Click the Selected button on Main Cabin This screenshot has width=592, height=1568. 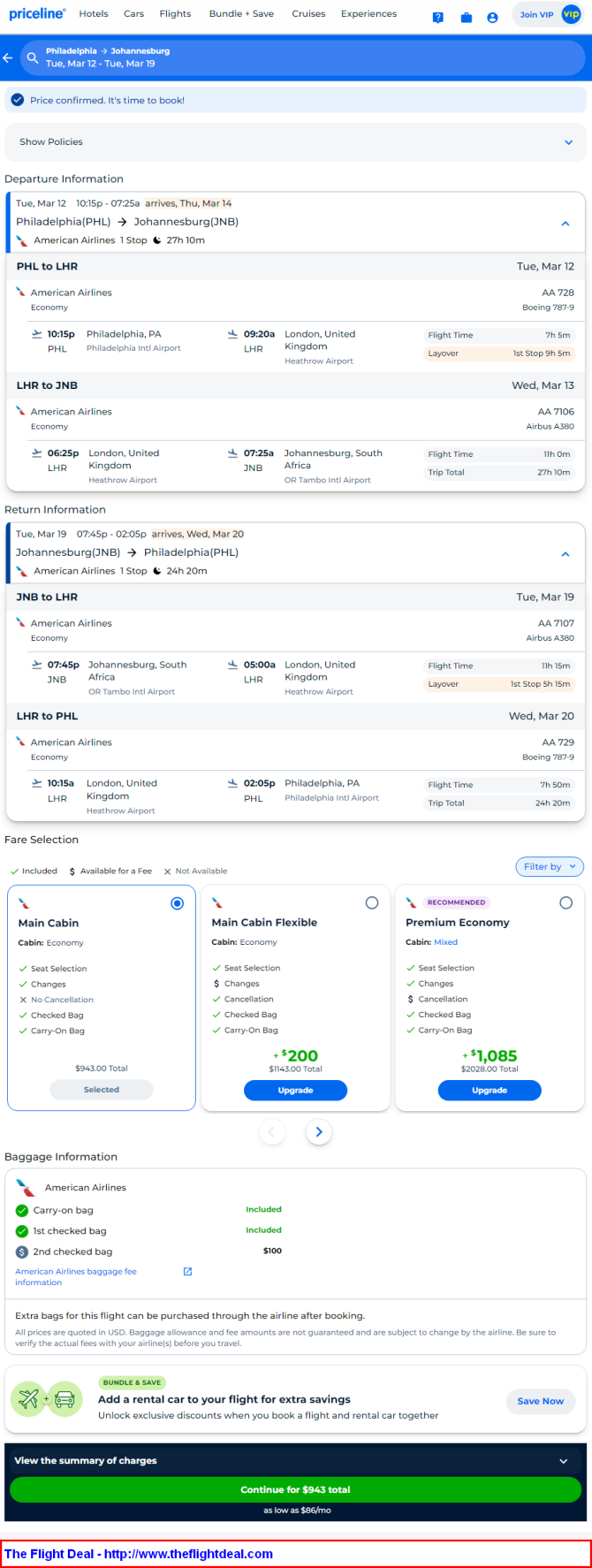click(102, 1090)
